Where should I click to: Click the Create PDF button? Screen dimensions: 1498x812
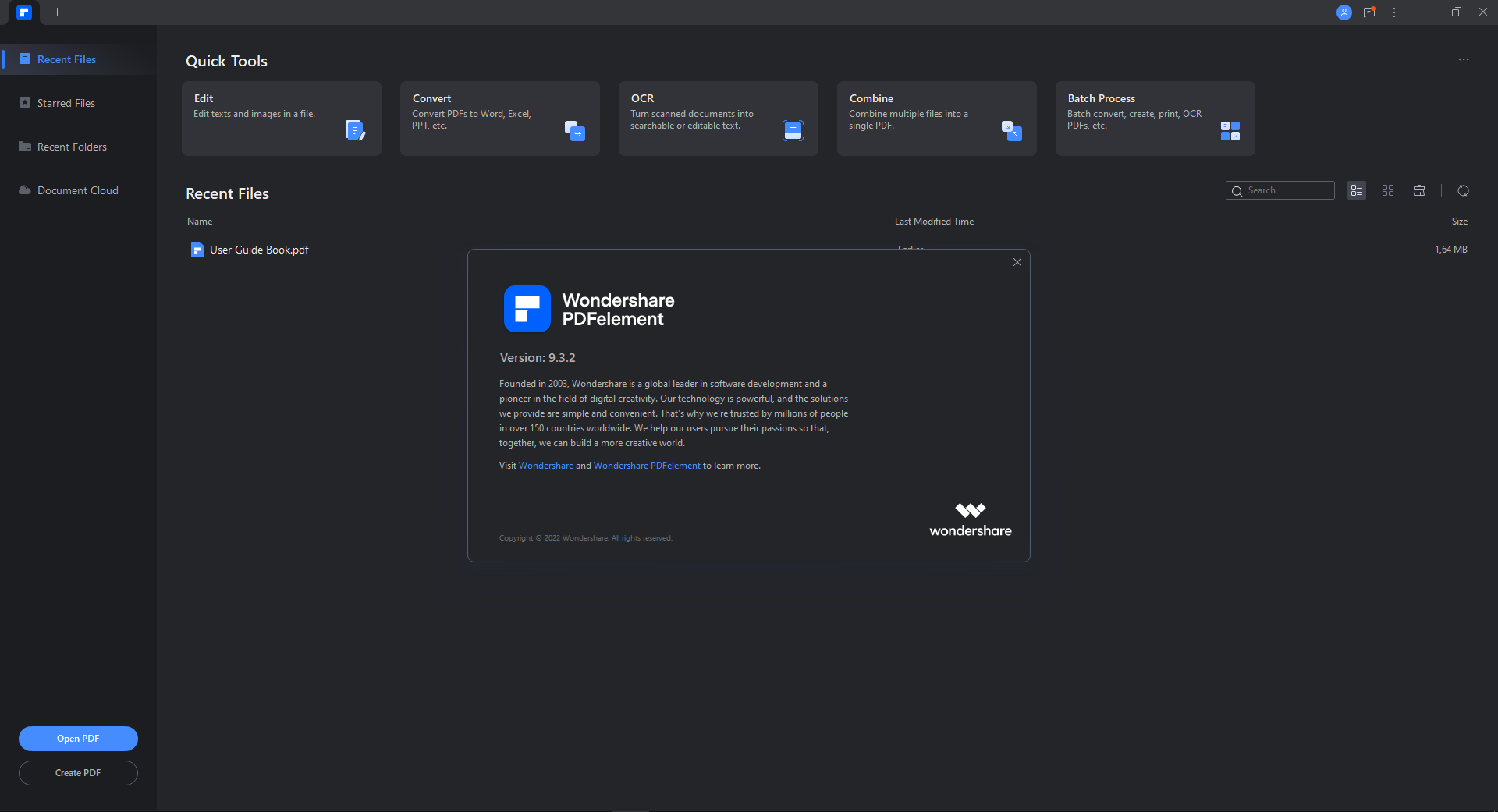coord(78,773)
